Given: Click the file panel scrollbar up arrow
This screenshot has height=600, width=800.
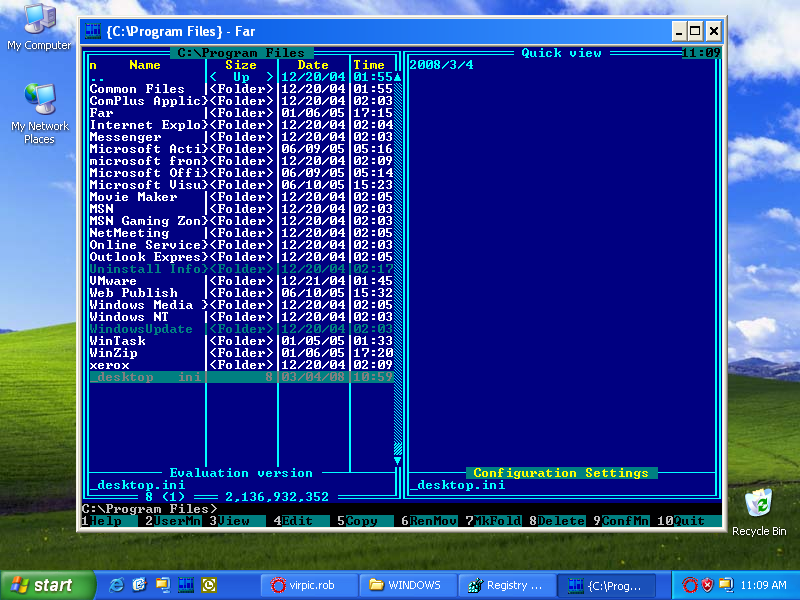Looking at the screenshot, I should coord(397,77).
